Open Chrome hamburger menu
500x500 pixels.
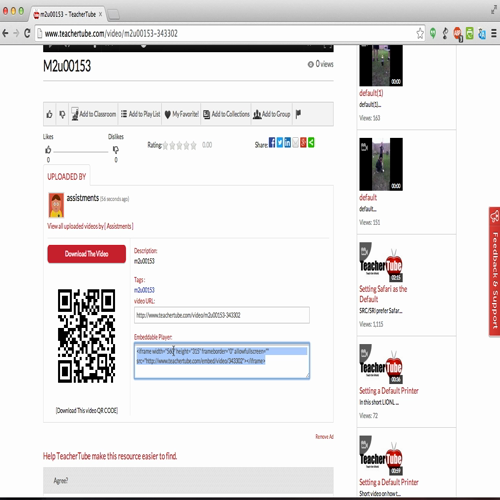click(494, 33)
